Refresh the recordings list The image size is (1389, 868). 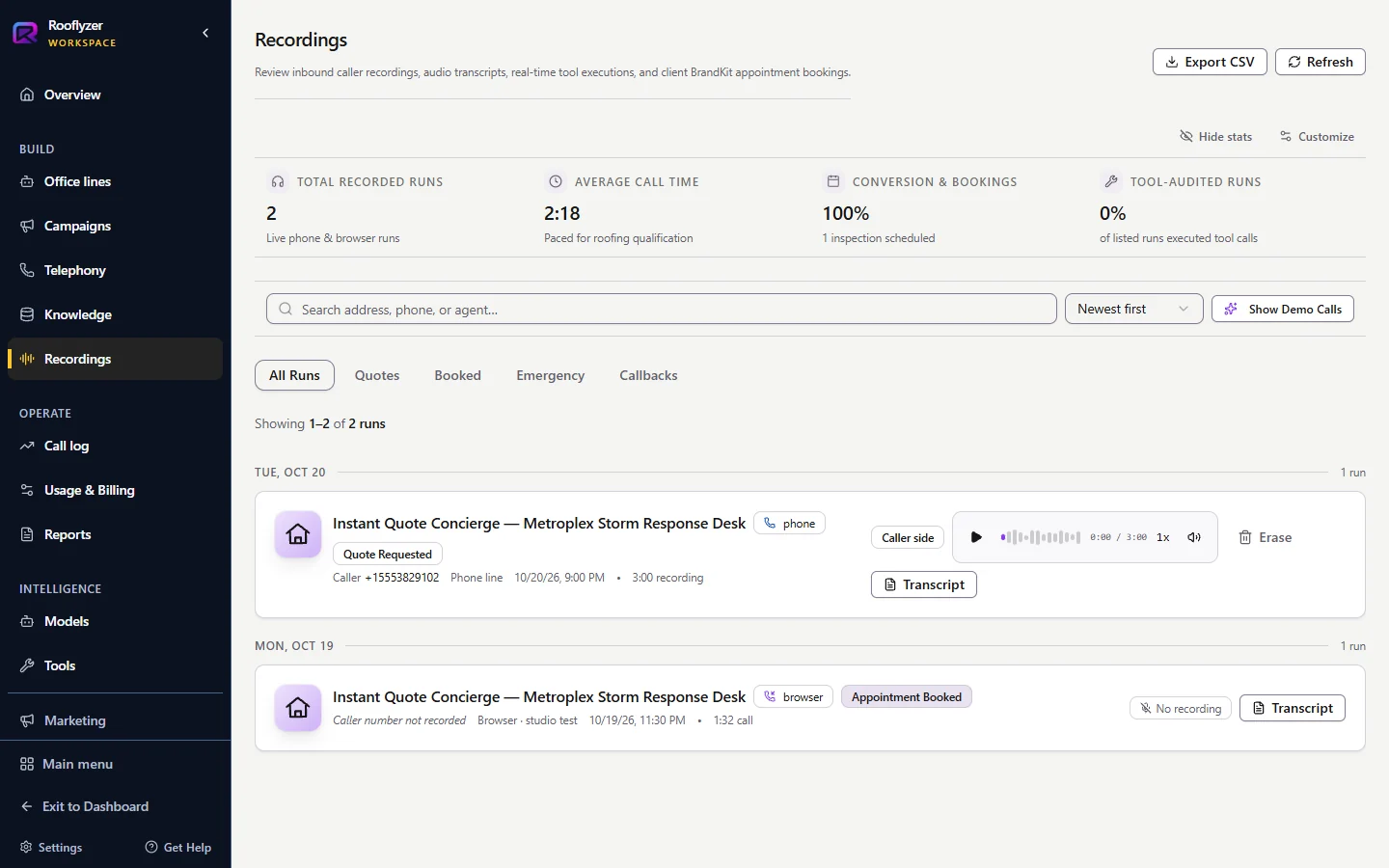click(x=1321, y=62)
